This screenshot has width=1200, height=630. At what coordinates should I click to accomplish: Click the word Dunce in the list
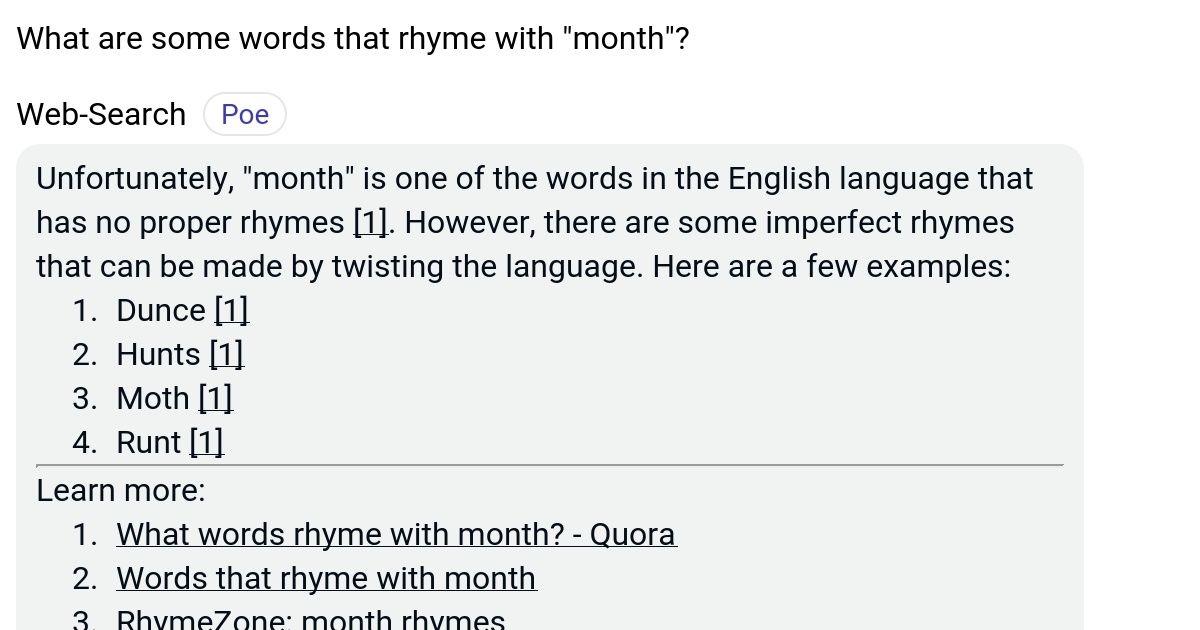161,310
